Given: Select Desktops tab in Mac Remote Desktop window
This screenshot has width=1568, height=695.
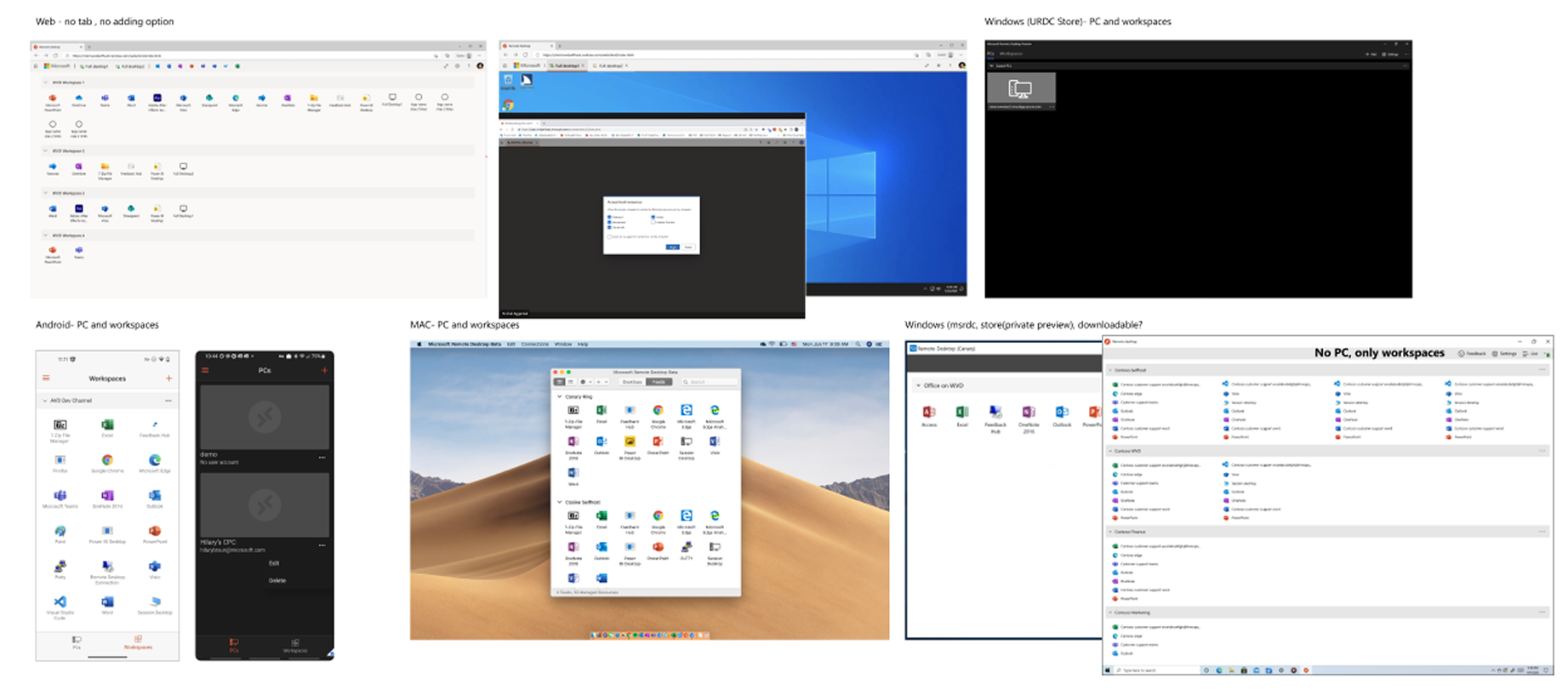Looking at the screenshot, I should 632,382.
